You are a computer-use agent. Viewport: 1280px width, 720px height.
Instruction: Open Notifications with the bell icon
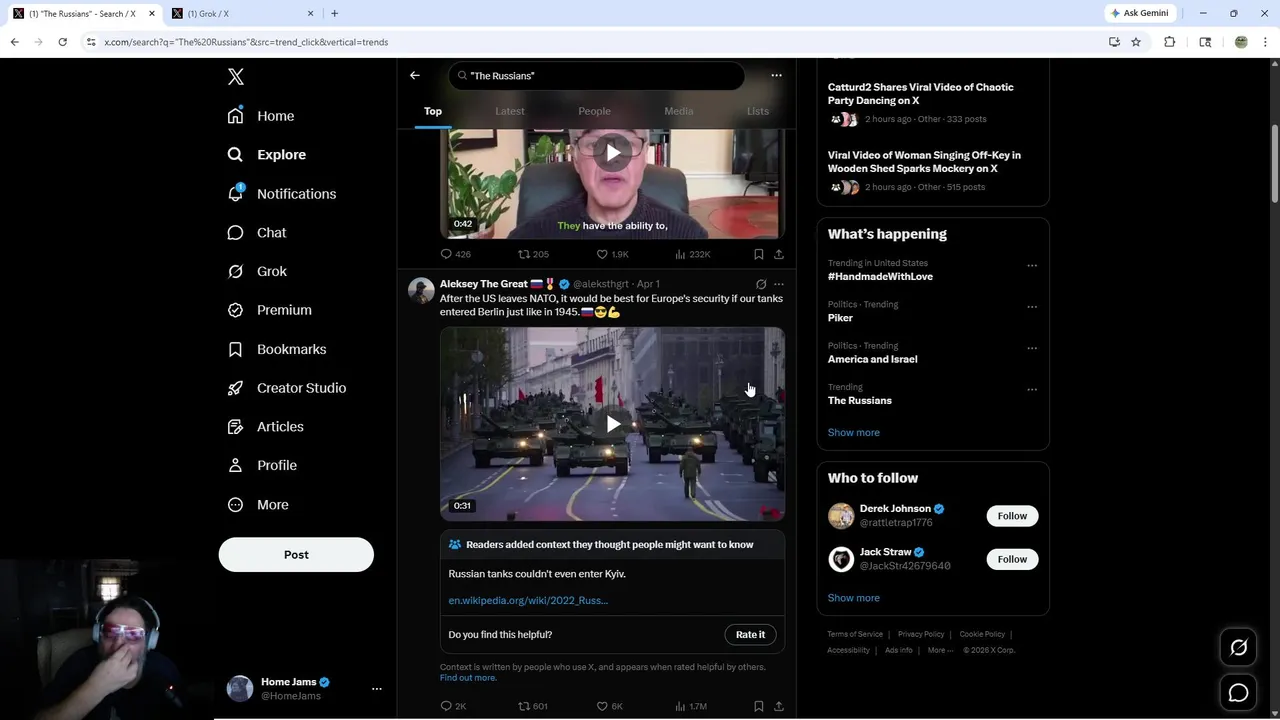[x=282, y=194]
